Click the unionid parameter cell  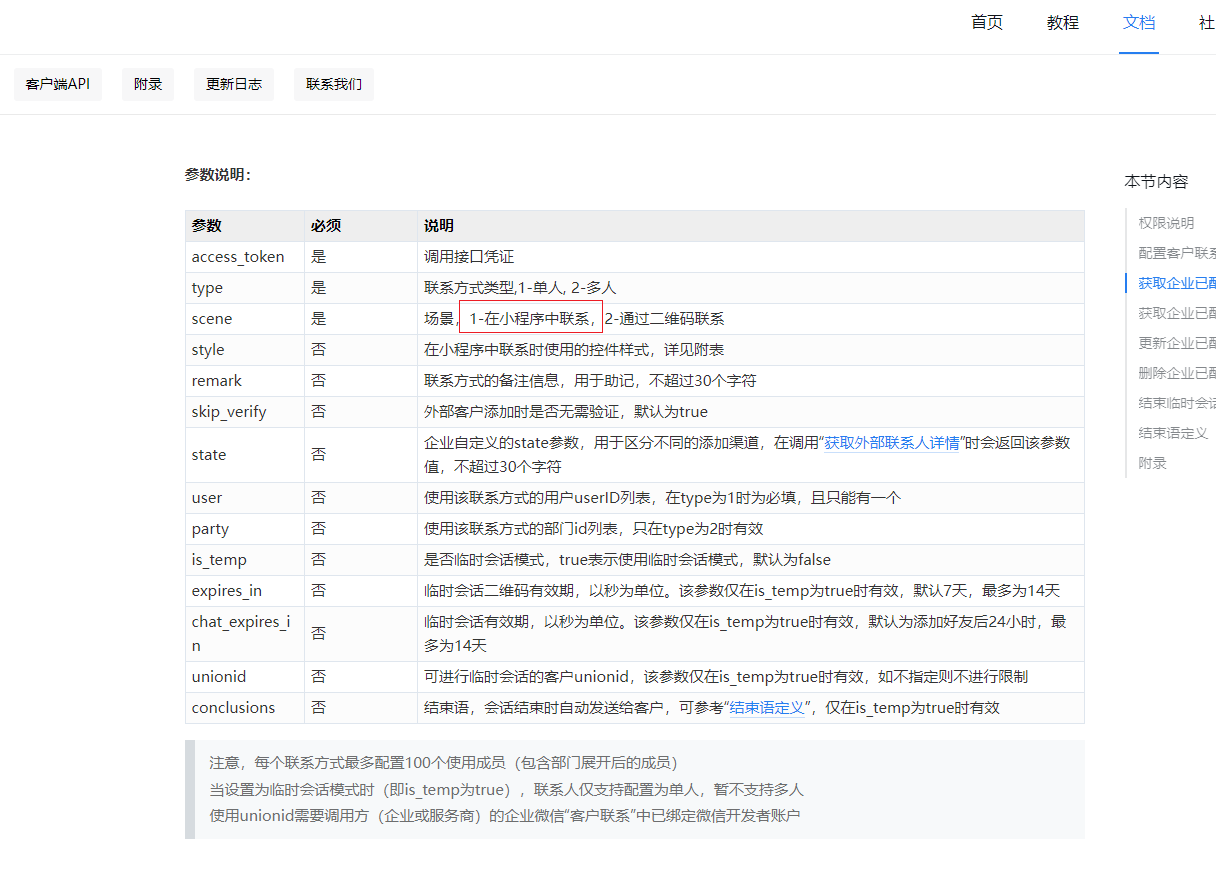[x=245, y=677]
